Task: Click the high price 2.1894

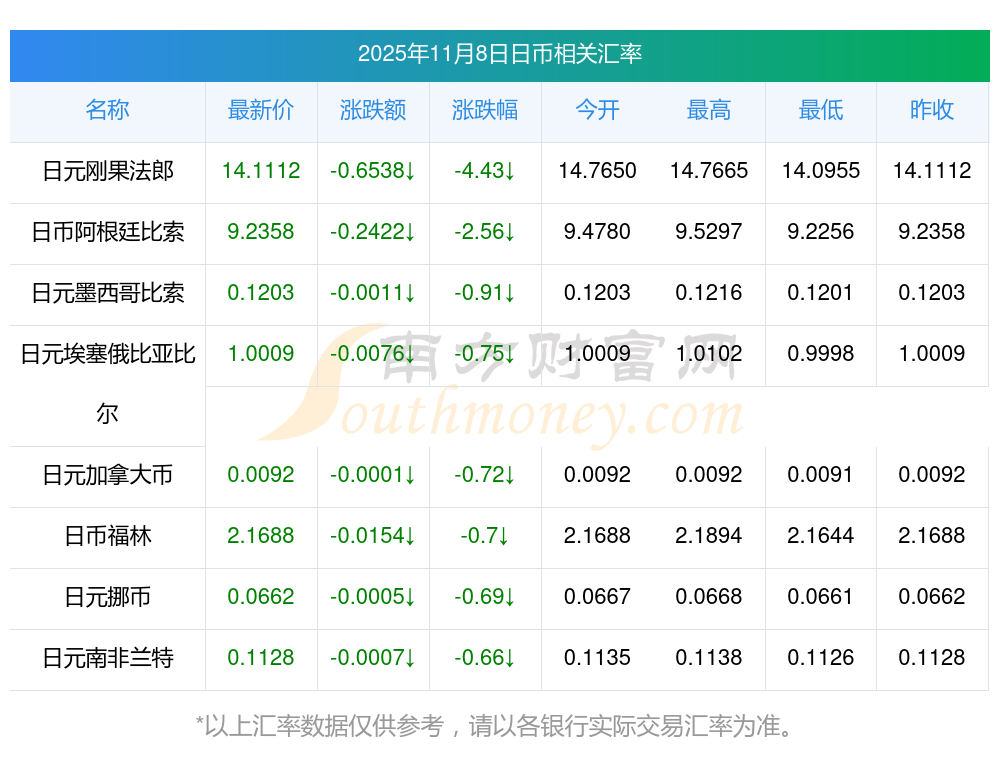Action: pyautogui.click(x=709, y=536)
